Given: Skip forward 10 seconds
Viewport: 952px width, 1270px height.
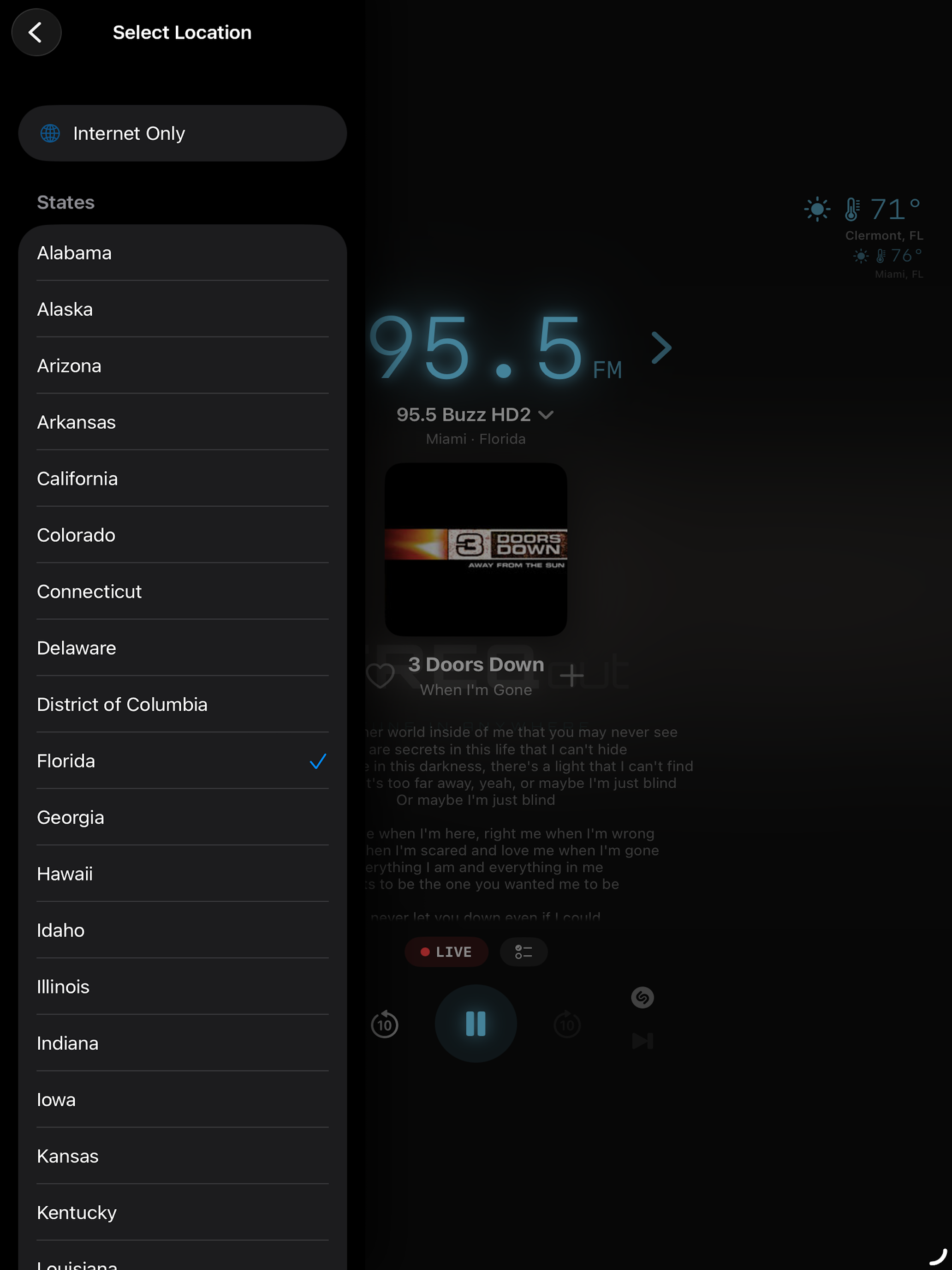Looking at the screenshot, I should 567,1024.
